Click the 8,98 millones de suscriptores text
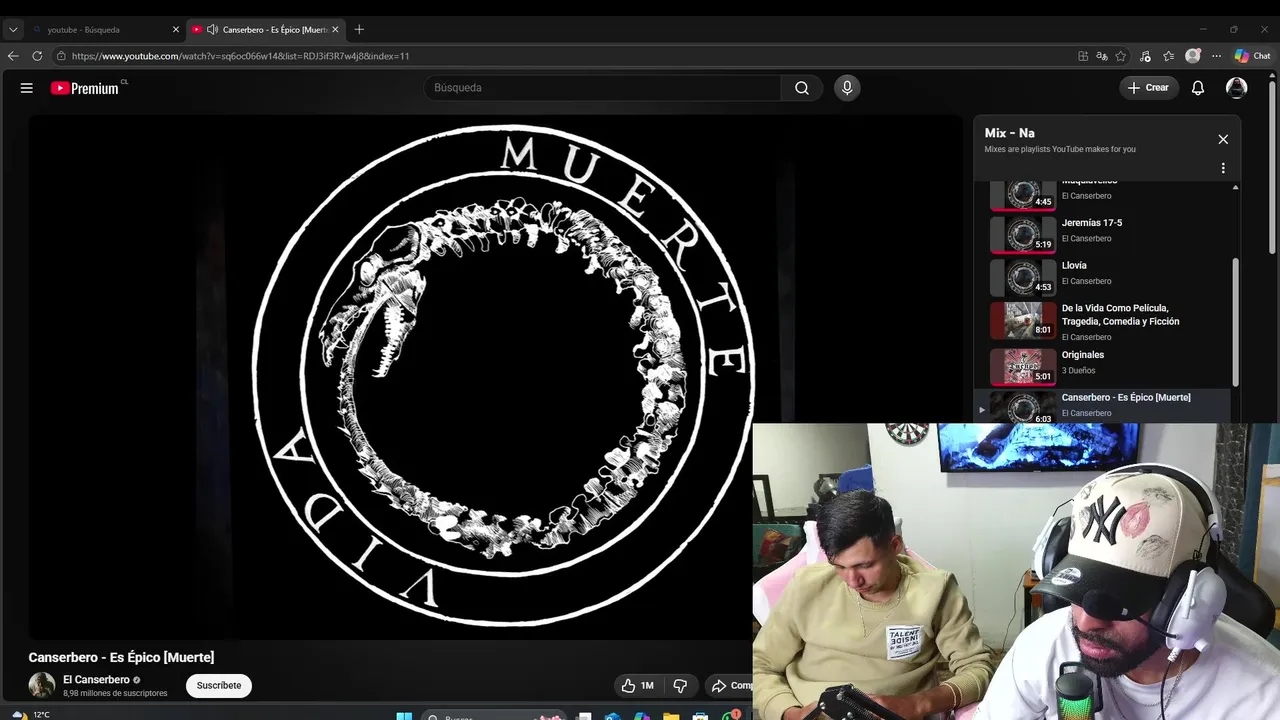Viewport: 1280px width, 720px height. [115, 693]
